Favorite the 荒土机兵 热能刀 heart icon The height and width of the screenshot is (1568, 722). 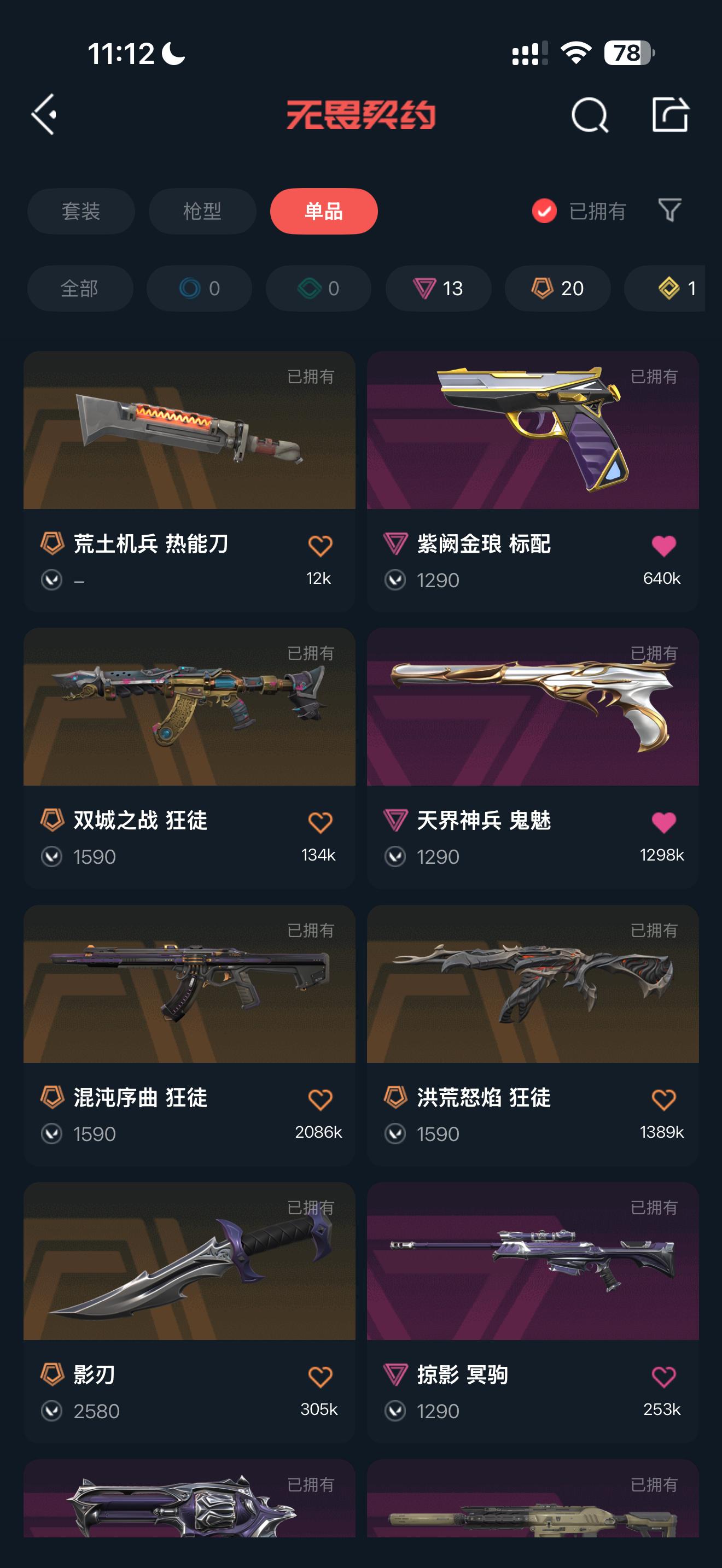(320, 546)
